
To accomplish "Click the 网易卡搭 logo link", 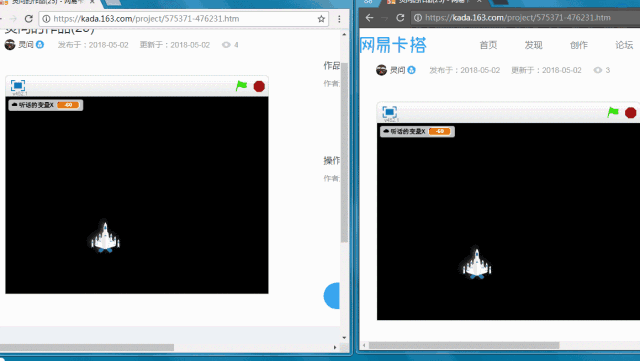I will pos(393,45).
